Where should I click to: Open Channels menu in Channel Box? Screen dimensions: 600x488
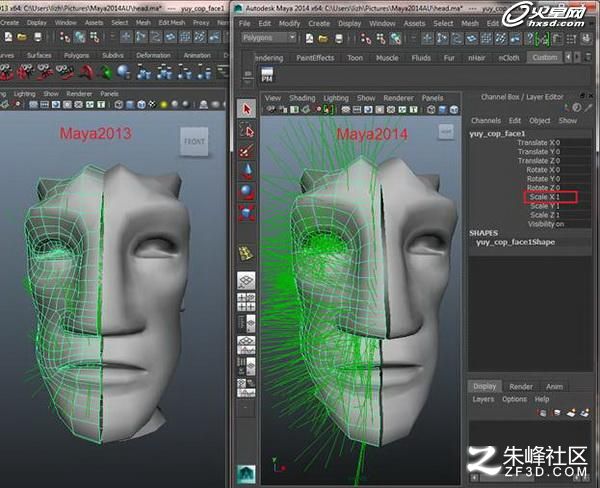[x=486, y=121]
